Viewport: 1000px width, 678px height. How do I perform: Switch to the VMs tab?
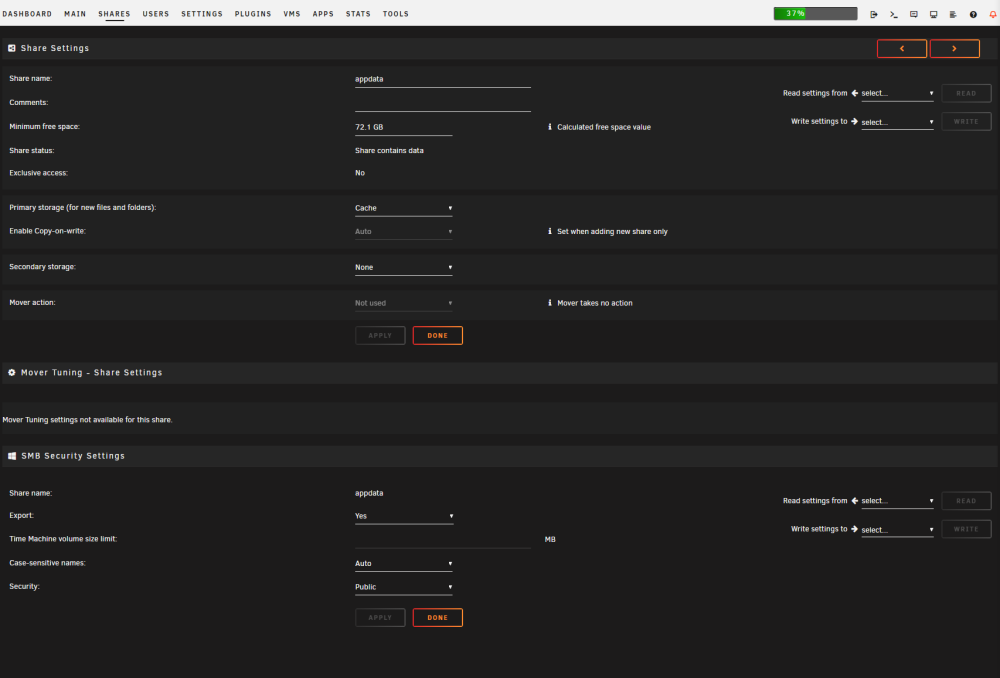coord(292,14)
